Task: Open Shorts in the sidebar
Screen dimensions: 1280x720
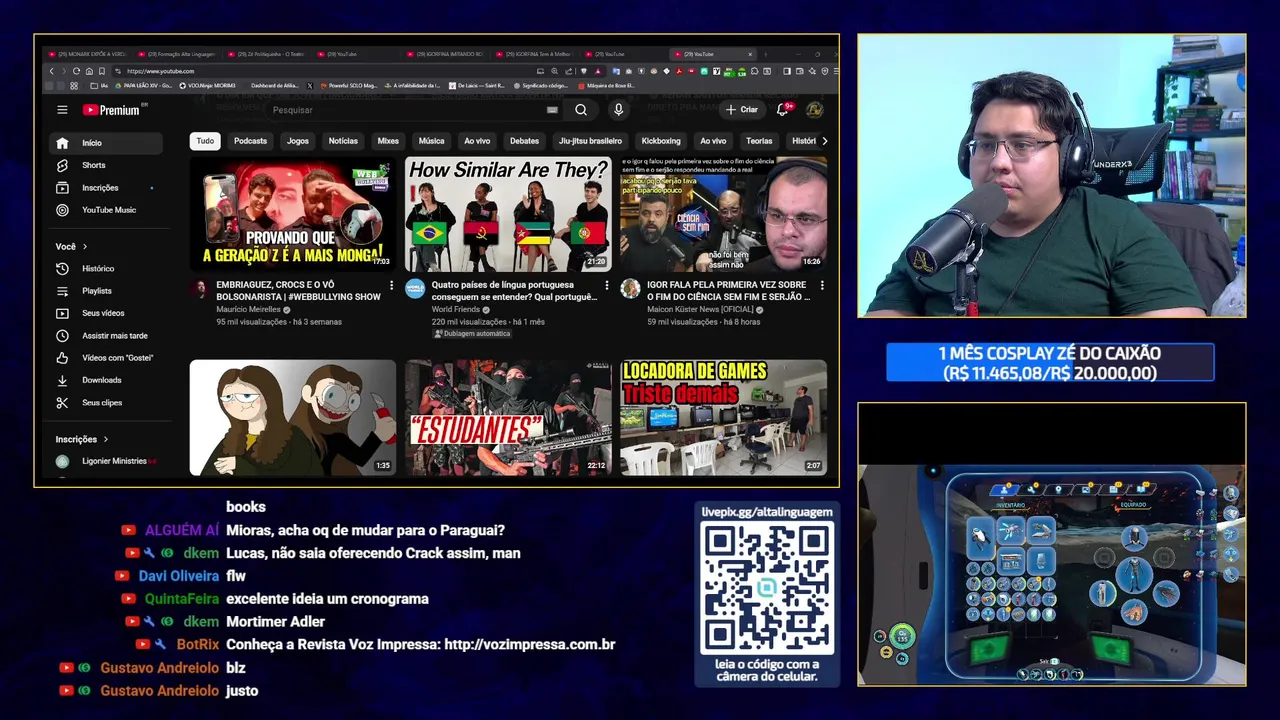Action: (x=106, y=165)
